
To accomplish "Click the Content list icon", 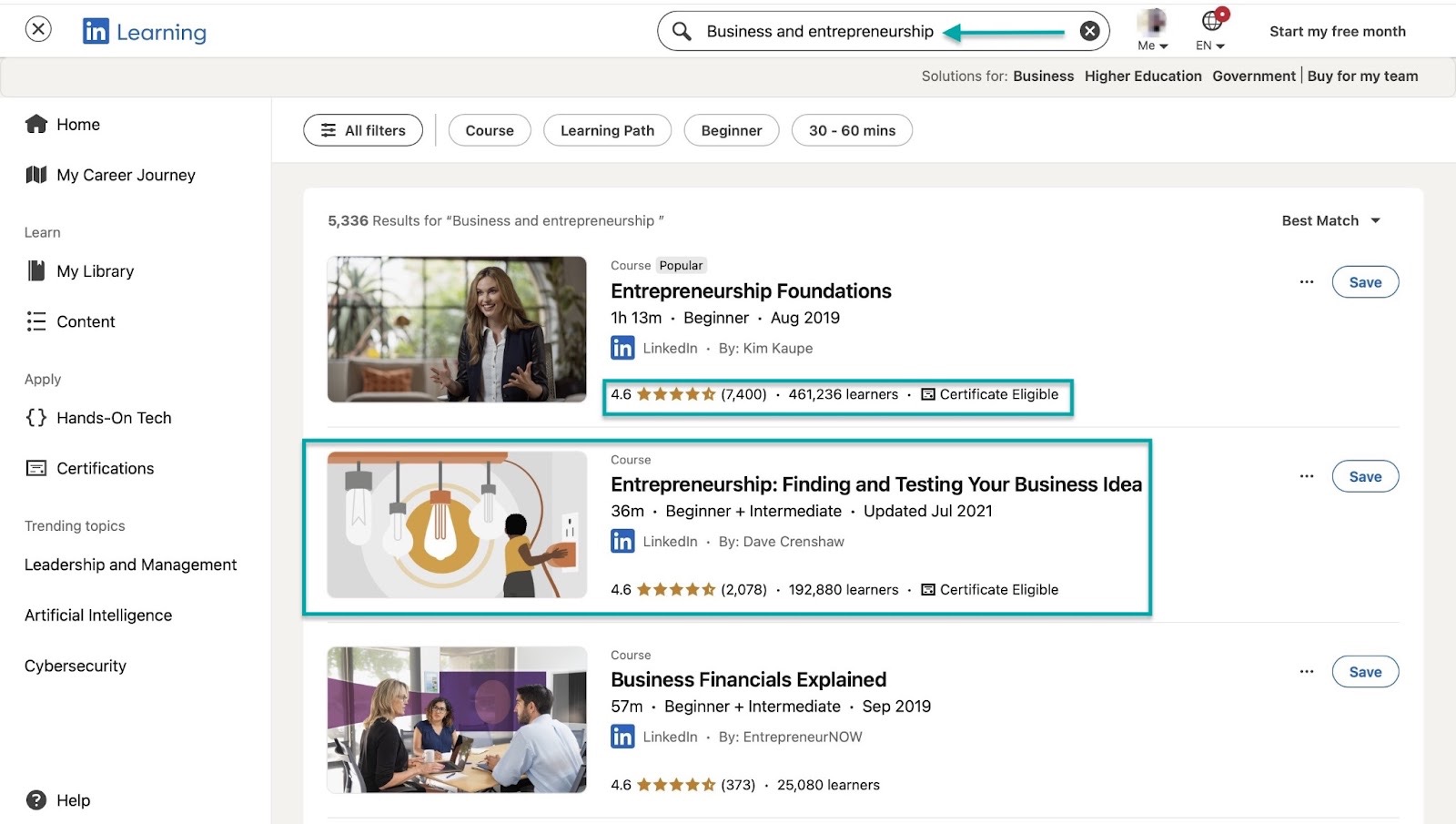I will coord(36,321).
